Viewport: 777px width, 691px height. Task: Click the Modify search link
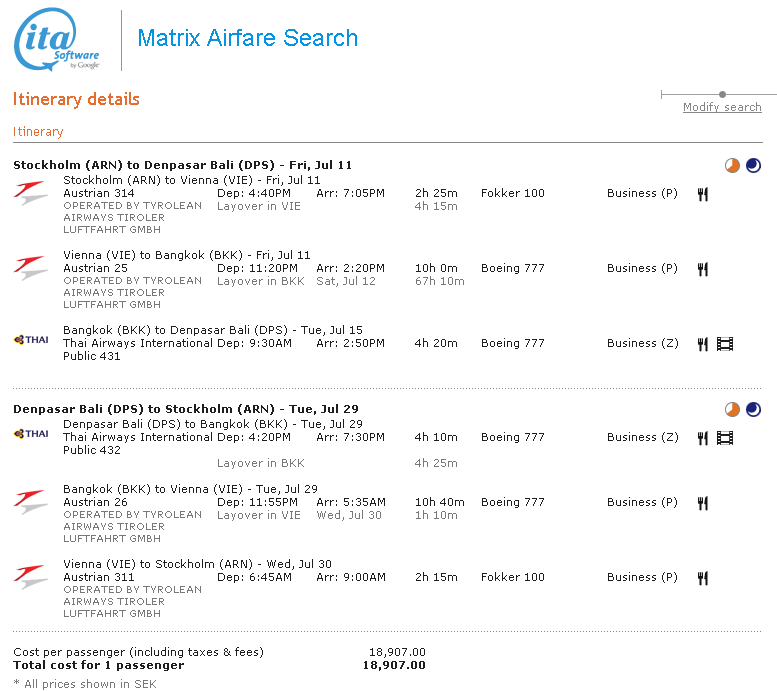[x=721, y=107]
